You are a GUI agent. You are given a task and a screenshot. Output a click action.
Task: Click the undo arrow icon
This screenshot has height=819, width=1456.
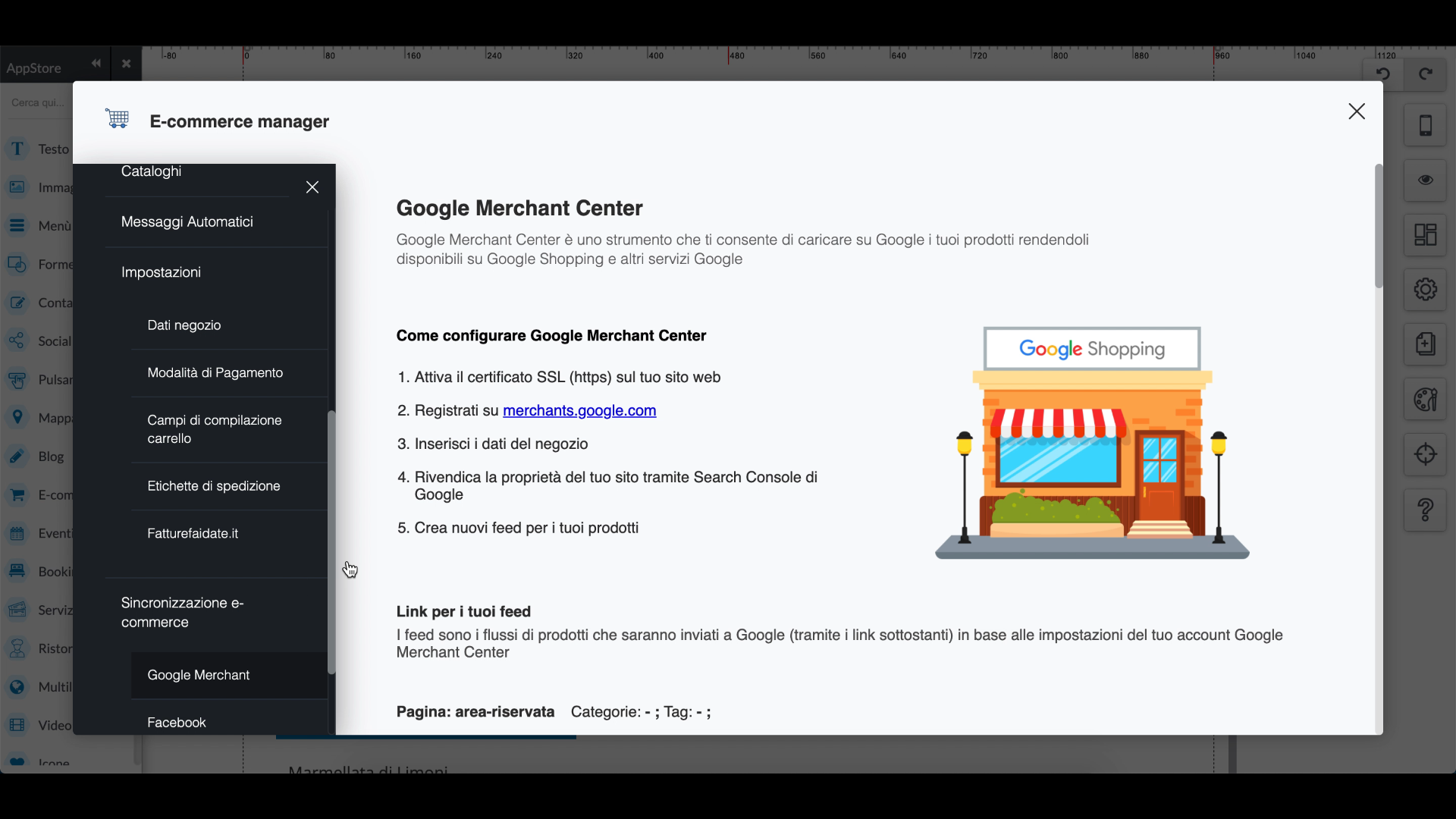(x=1382, y=74)
